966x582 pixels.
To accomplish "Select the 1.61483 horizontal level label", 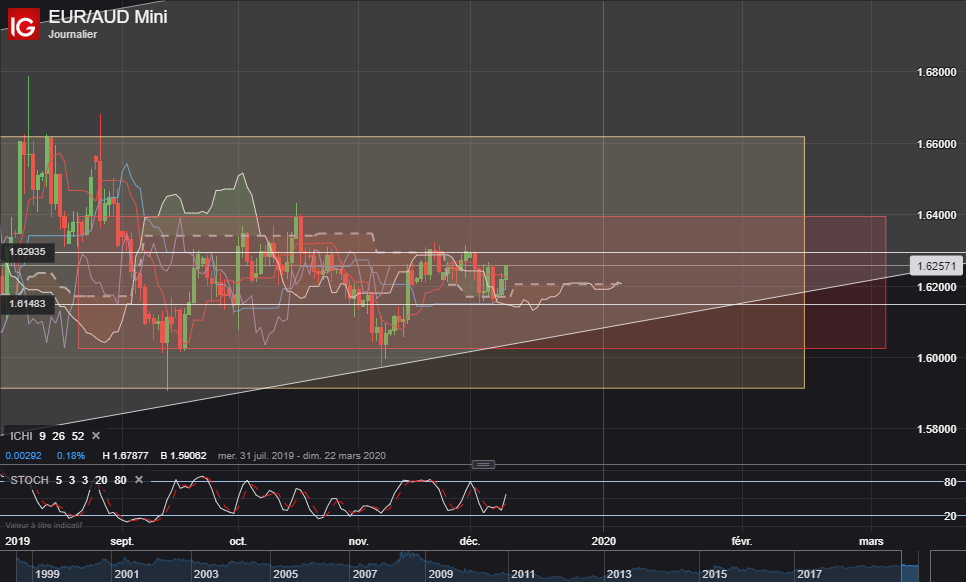I will point(28,302).
